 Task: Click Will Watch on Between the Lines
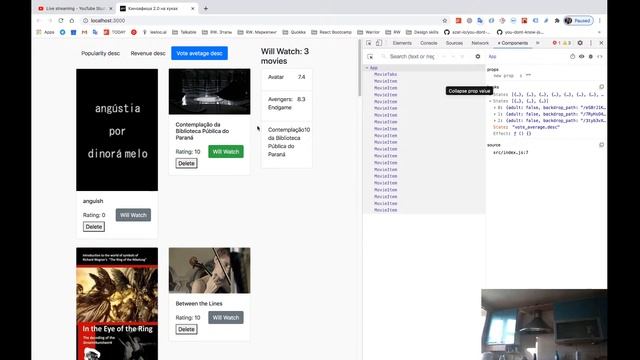coord(226,318)
